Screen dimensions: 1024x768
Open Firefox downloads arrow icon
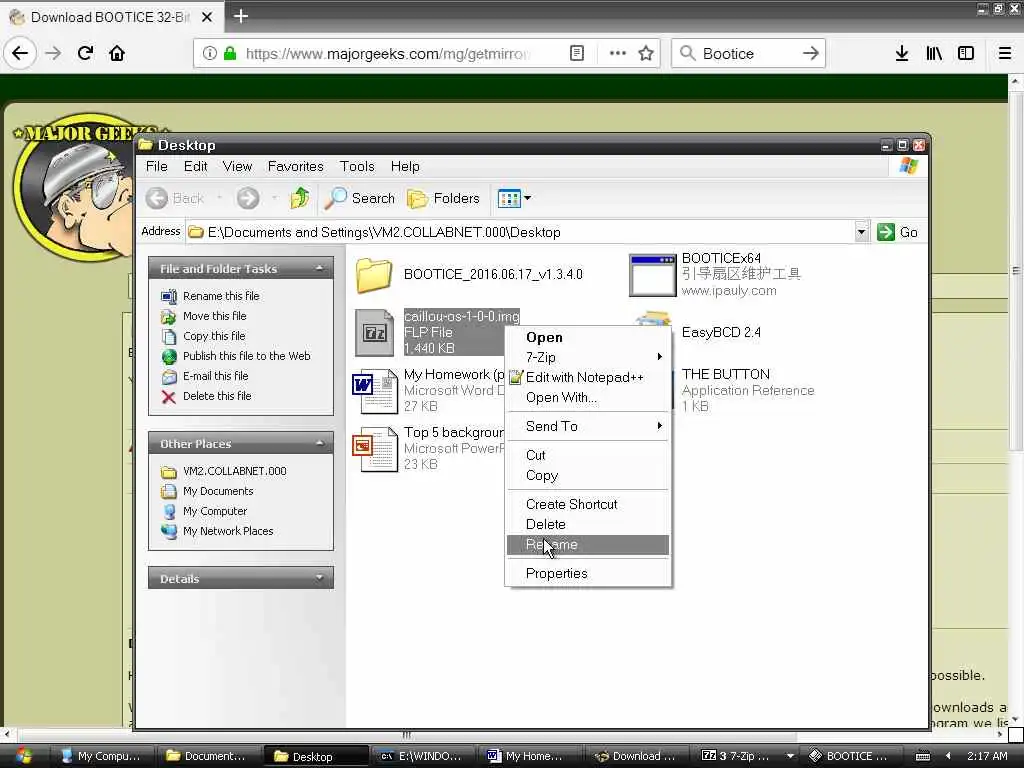tap(902, 54)
